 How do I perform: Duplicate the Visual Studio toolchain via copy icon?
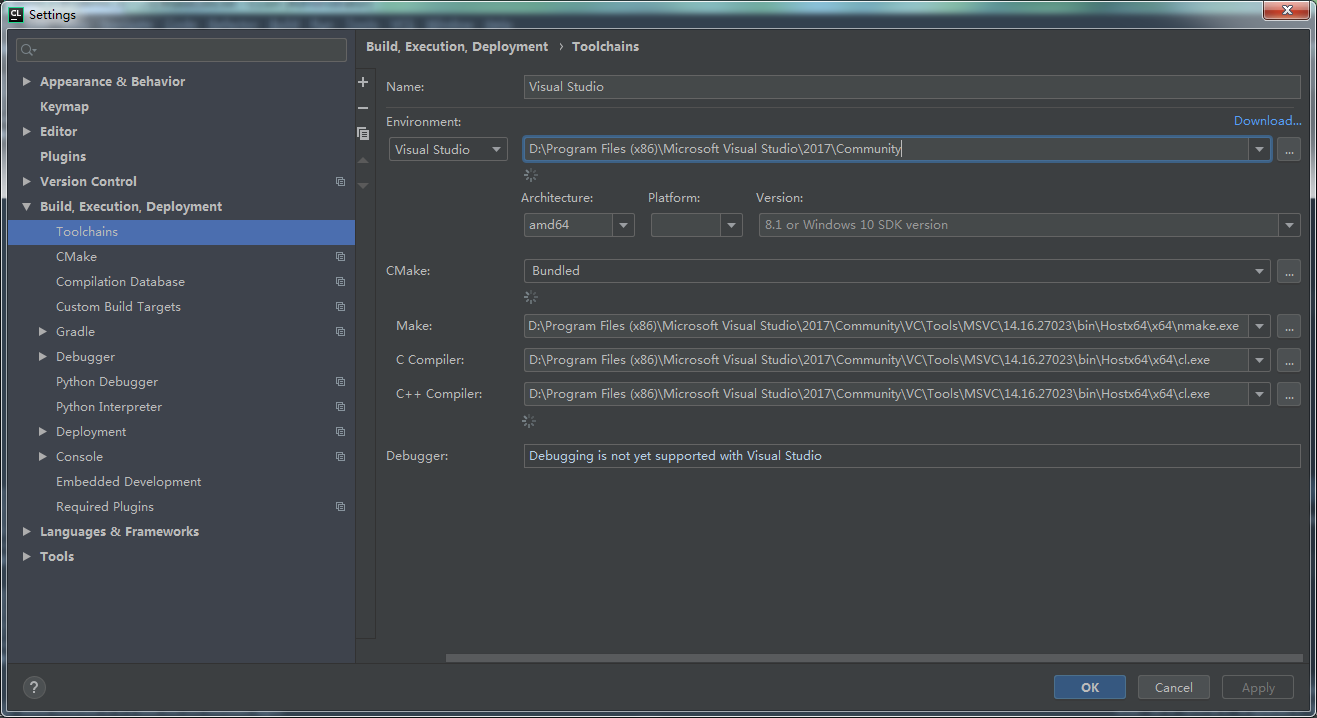click(x=363, y=133)
